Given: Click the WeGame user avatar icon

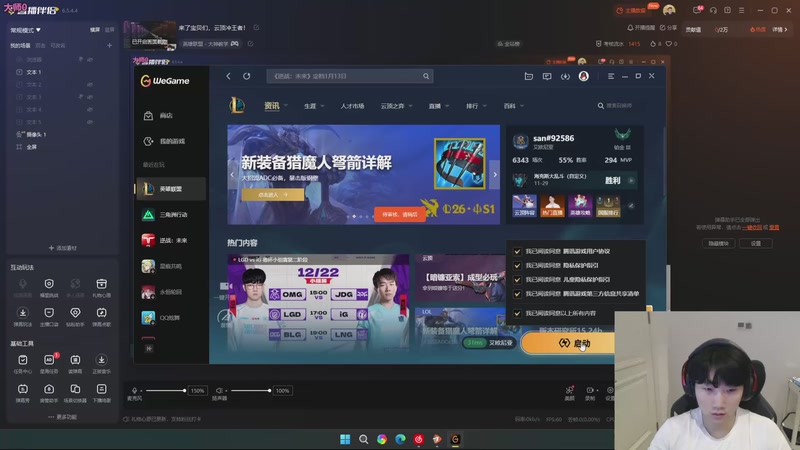Looking at the screenshot, I should click(584, 76).
